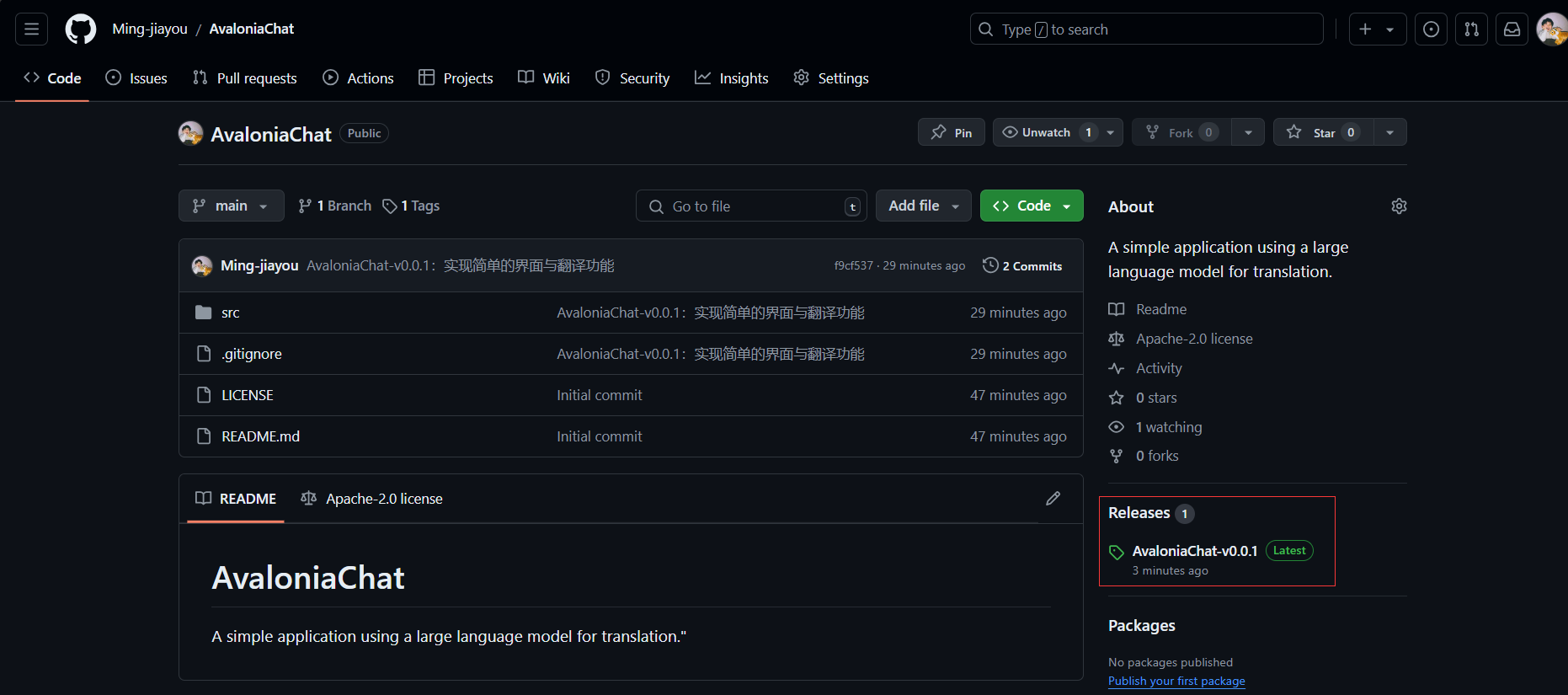The image size is (1568, 695).
Task: Open the notifications inbox icon
Action: (x=1512, y=29)
